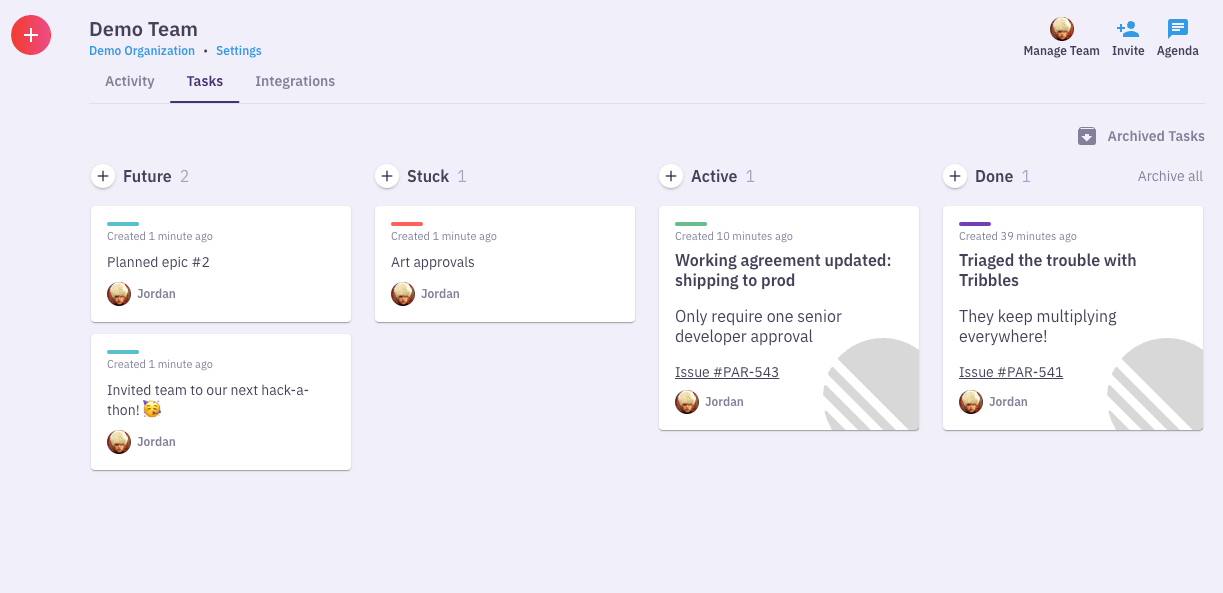
Task: Open the team Settings link
Action: pos(239,51)
